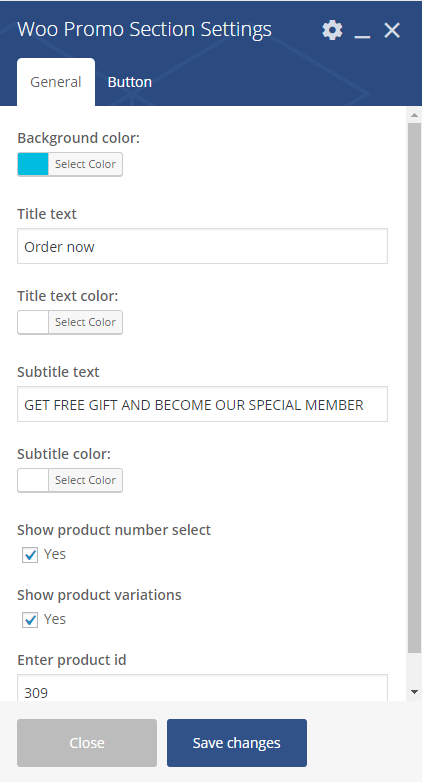Click the Subtitle text input field
The width and height of the screenshot is (422, 782).
coord(203,404)
